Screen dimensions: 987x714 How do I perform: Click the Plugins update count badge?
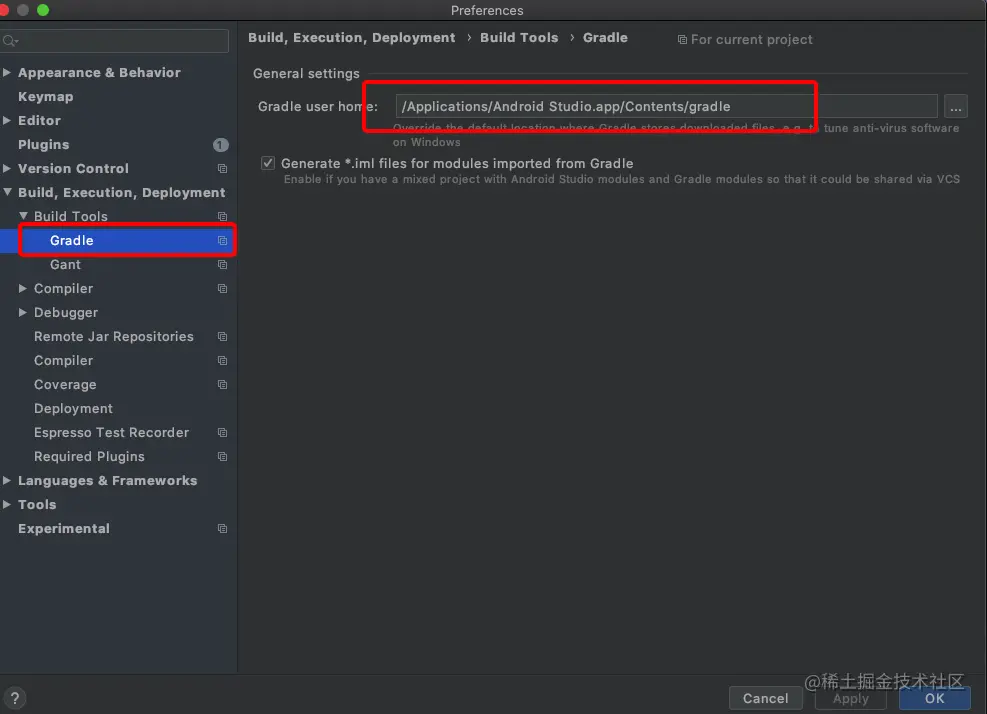click(220, 145)
